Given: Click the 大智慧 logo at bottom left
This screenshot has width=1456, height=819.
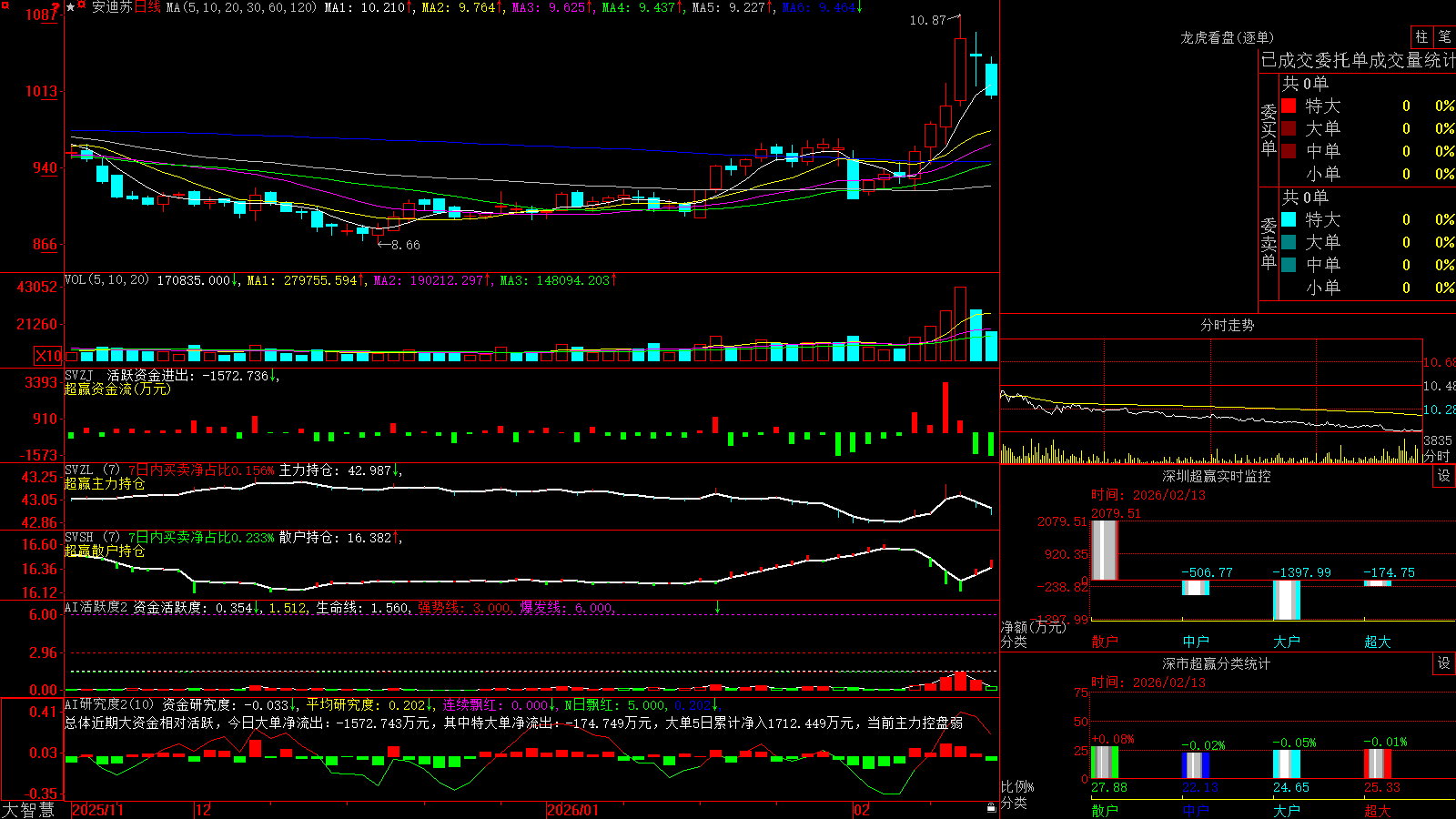Looking at the screenshot, I should pyautogui.click(x=28, y=810).
